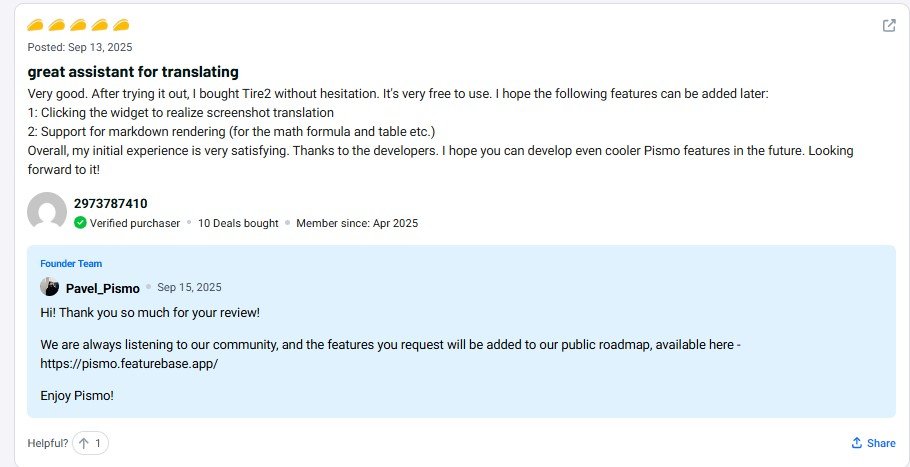The height and width of the screenshot is (467, 910).
Task: Click the title "great assistant for translating"
Action: point(133,72)
